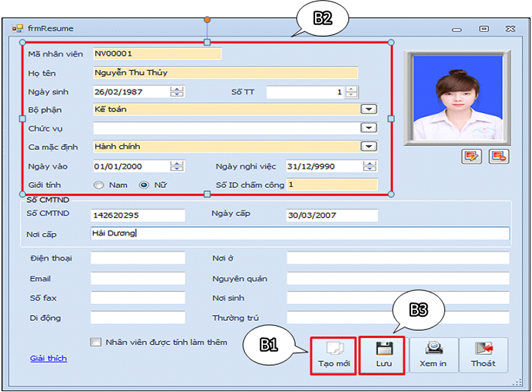Minimize the frmResume window
This screenshot has width=532, height=392.
pyautogui.click(x=457, y=30)
